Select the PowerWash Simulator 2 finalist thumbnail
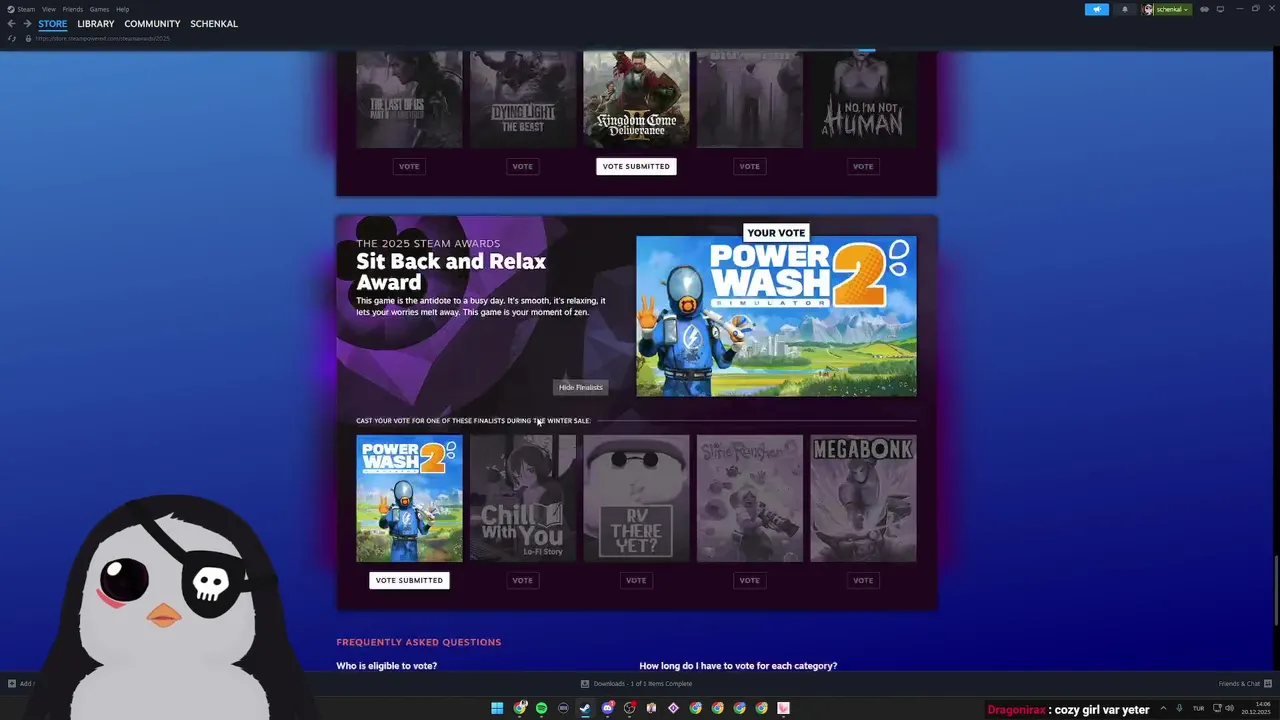The width and height of the screenshot is (1280, 720). tap(409, 498)
